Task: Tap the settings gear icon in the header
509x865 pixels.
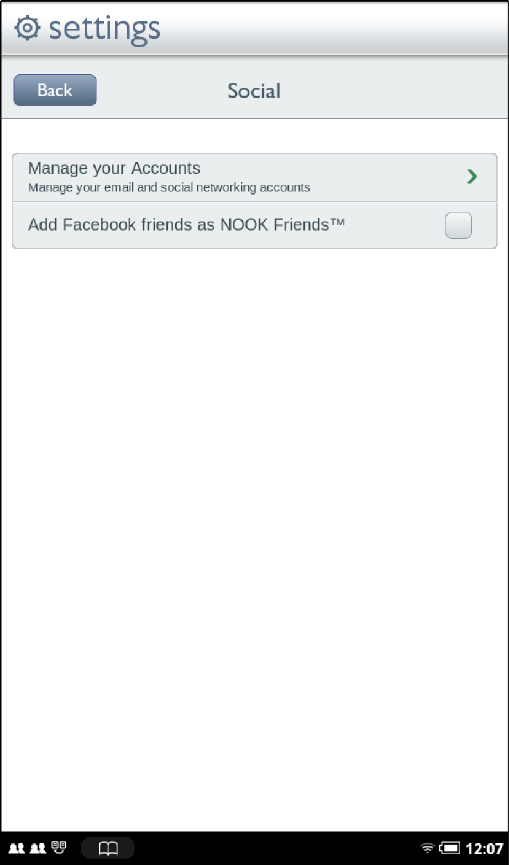Action: point(27,28)
